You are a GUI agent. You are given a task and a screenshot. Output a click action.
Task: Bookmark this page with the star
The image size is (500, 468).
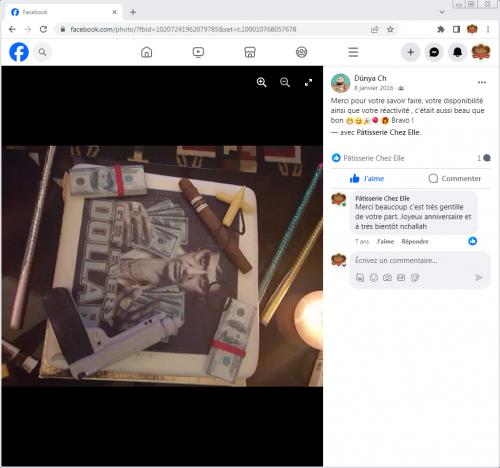[390, 29]
